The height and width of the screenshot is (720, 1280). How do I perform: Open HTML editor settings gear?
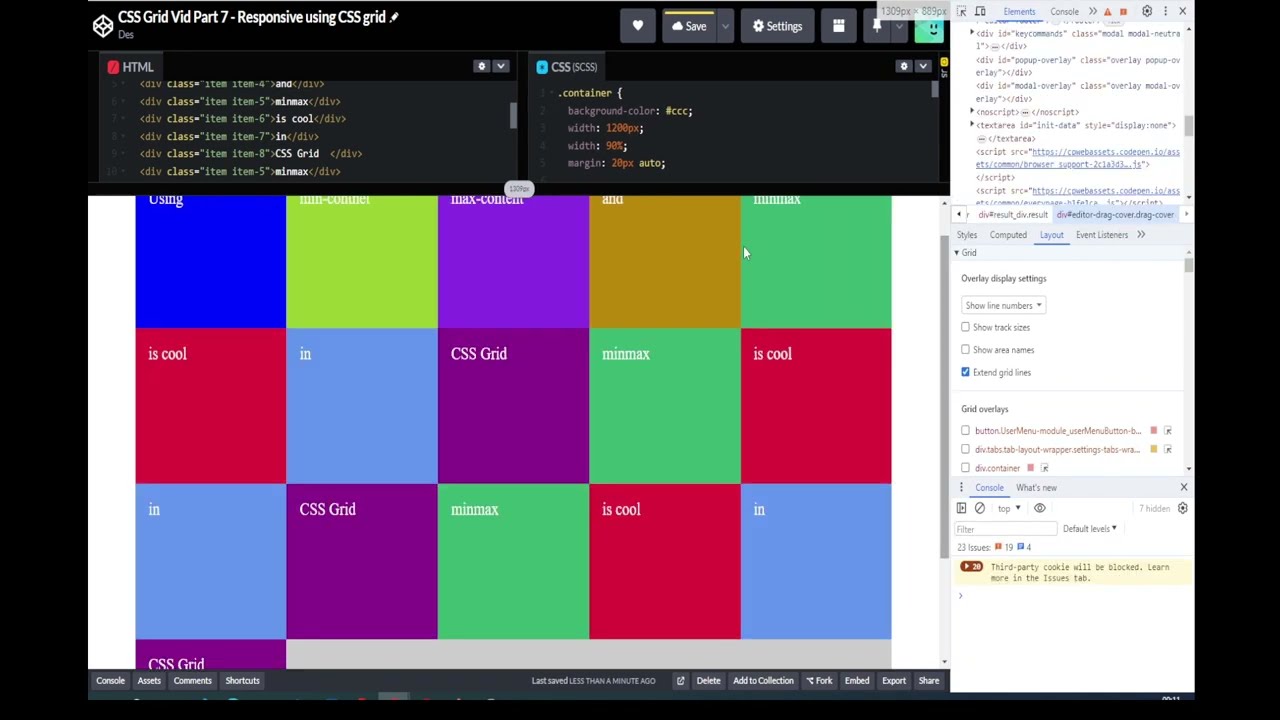coord(481,66)
